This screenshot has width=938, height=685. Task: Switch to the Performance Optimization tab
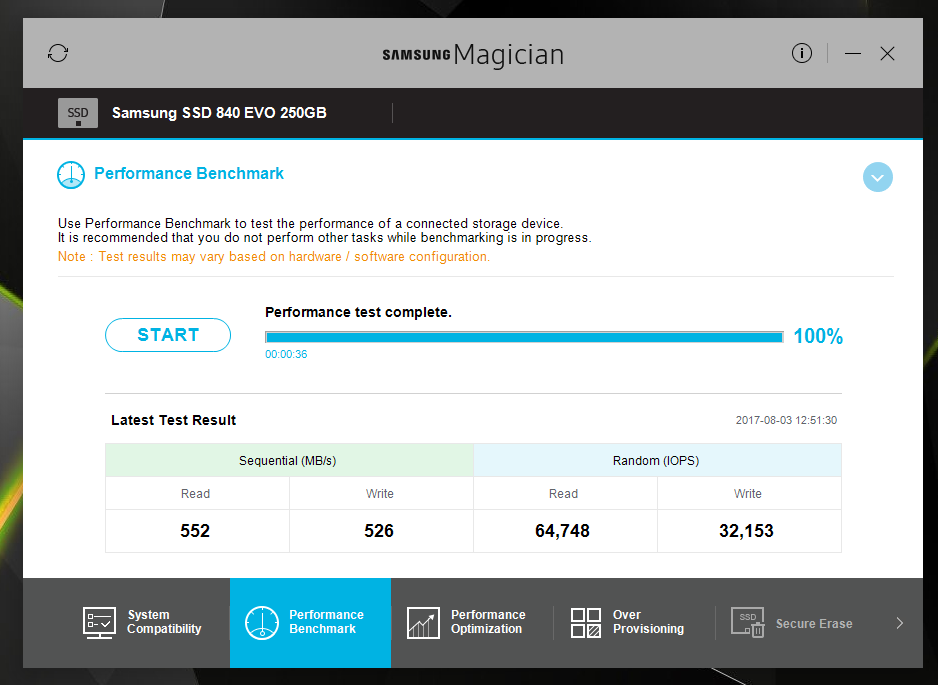pyautogui.click(x=488, y=622)
